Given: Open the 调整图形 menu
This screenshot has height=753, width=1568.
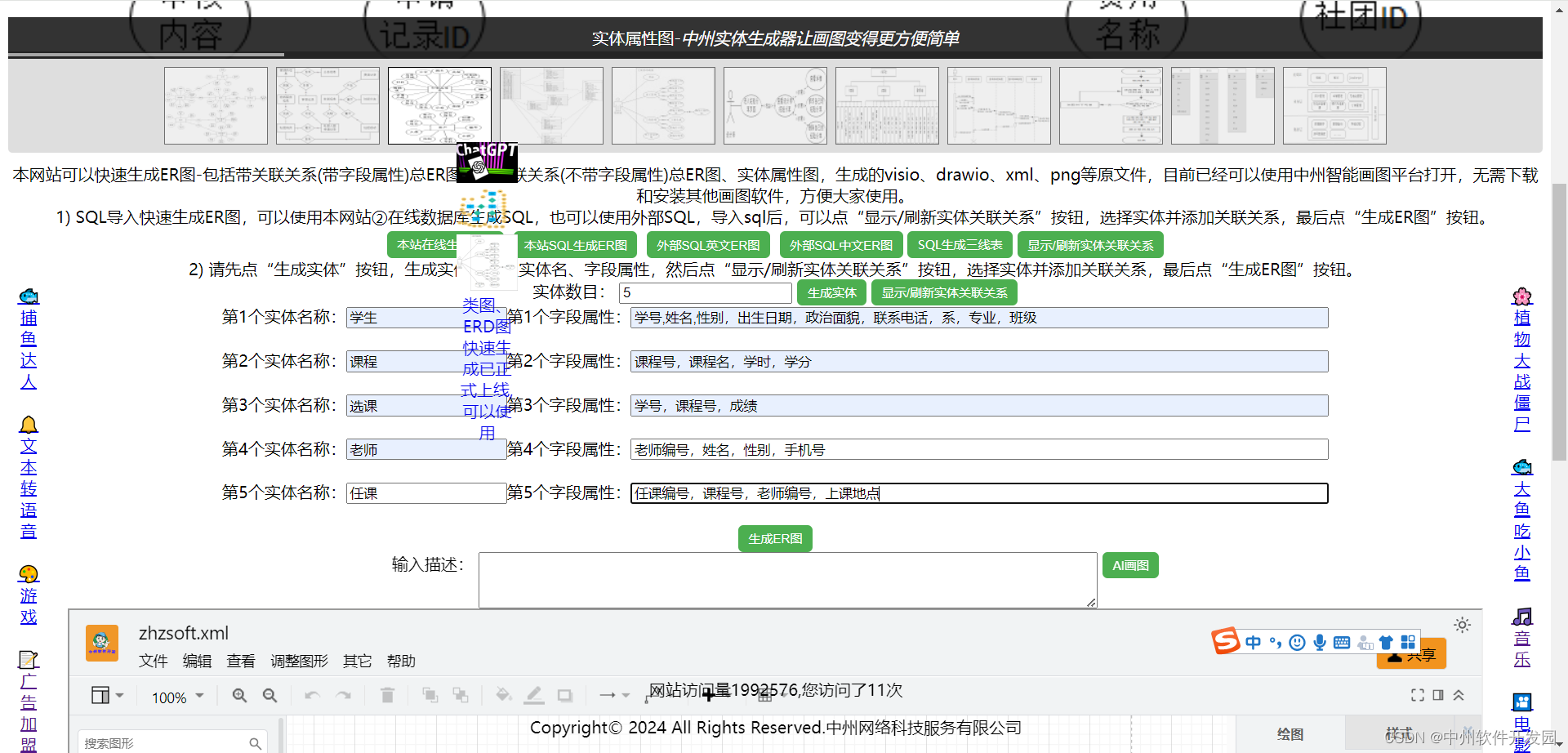Looking at the screenshot, I should (x=299, y=661).
